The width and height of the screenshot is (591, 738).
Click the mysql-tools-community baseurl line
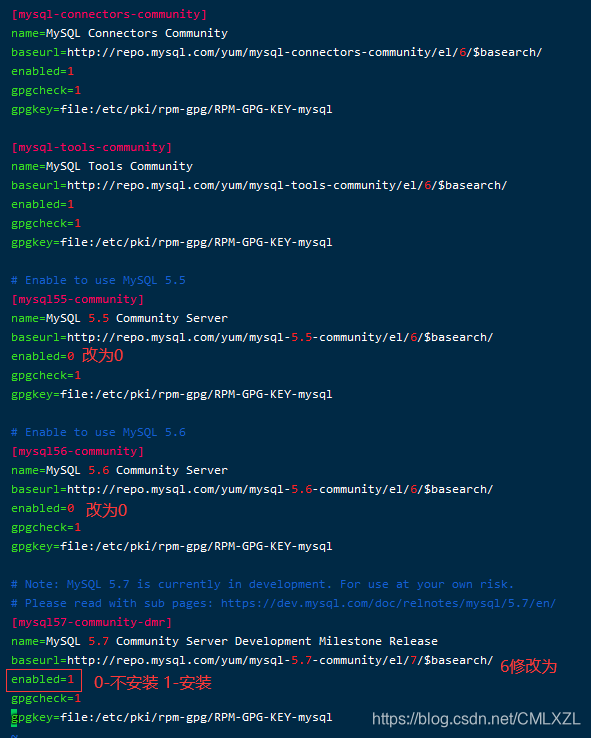259,185
